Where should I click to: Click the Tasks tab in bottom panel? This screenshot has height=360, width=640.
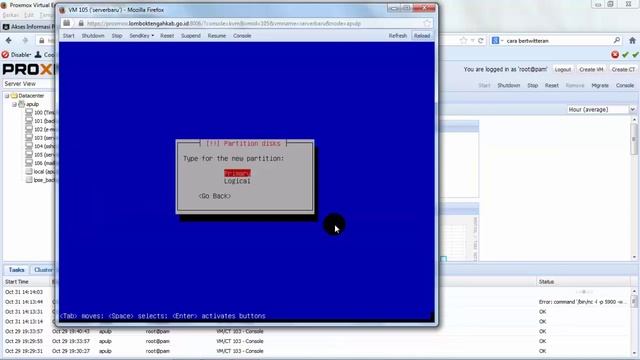[x=16, y=270]
